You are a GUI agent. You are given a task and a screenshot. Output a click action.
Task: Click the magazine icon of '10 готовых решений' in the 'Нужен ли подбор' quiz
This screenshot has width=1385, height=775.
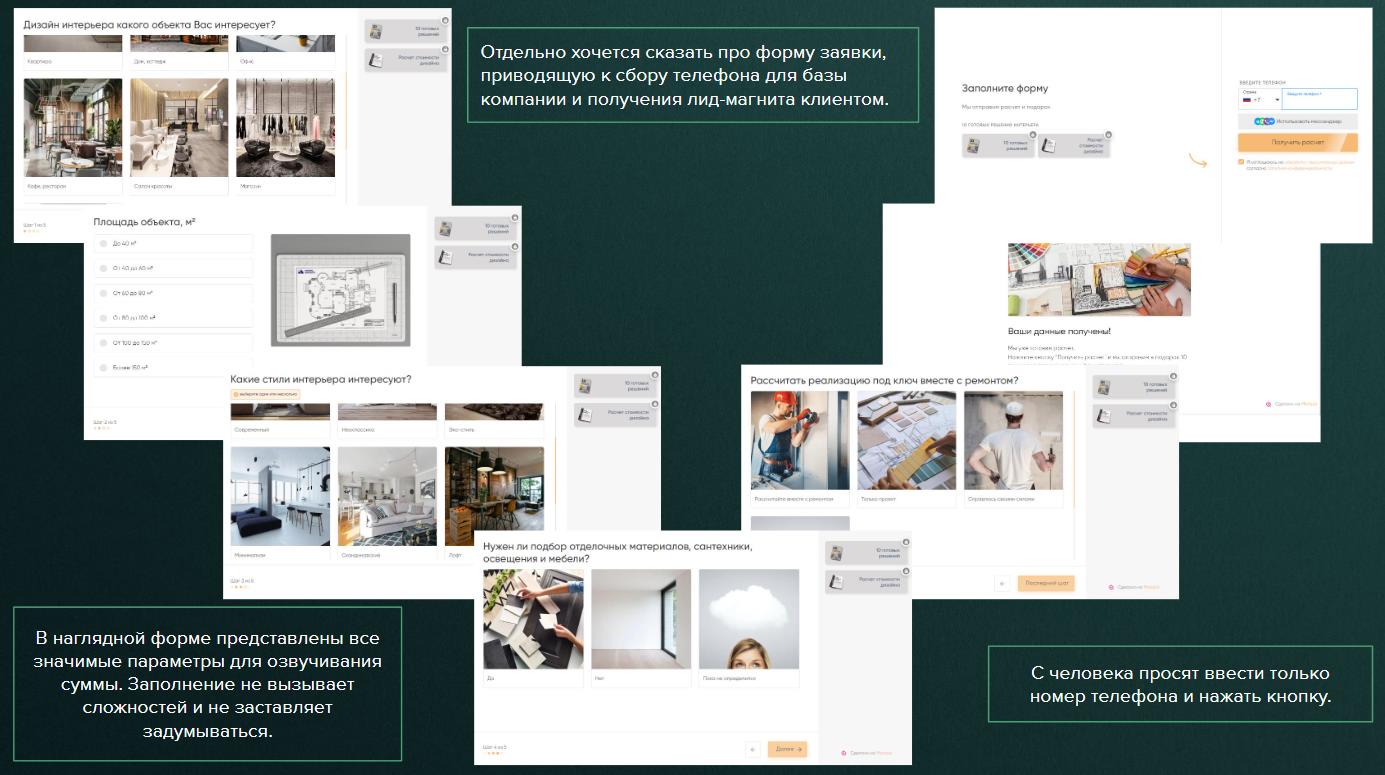[836, 552]
